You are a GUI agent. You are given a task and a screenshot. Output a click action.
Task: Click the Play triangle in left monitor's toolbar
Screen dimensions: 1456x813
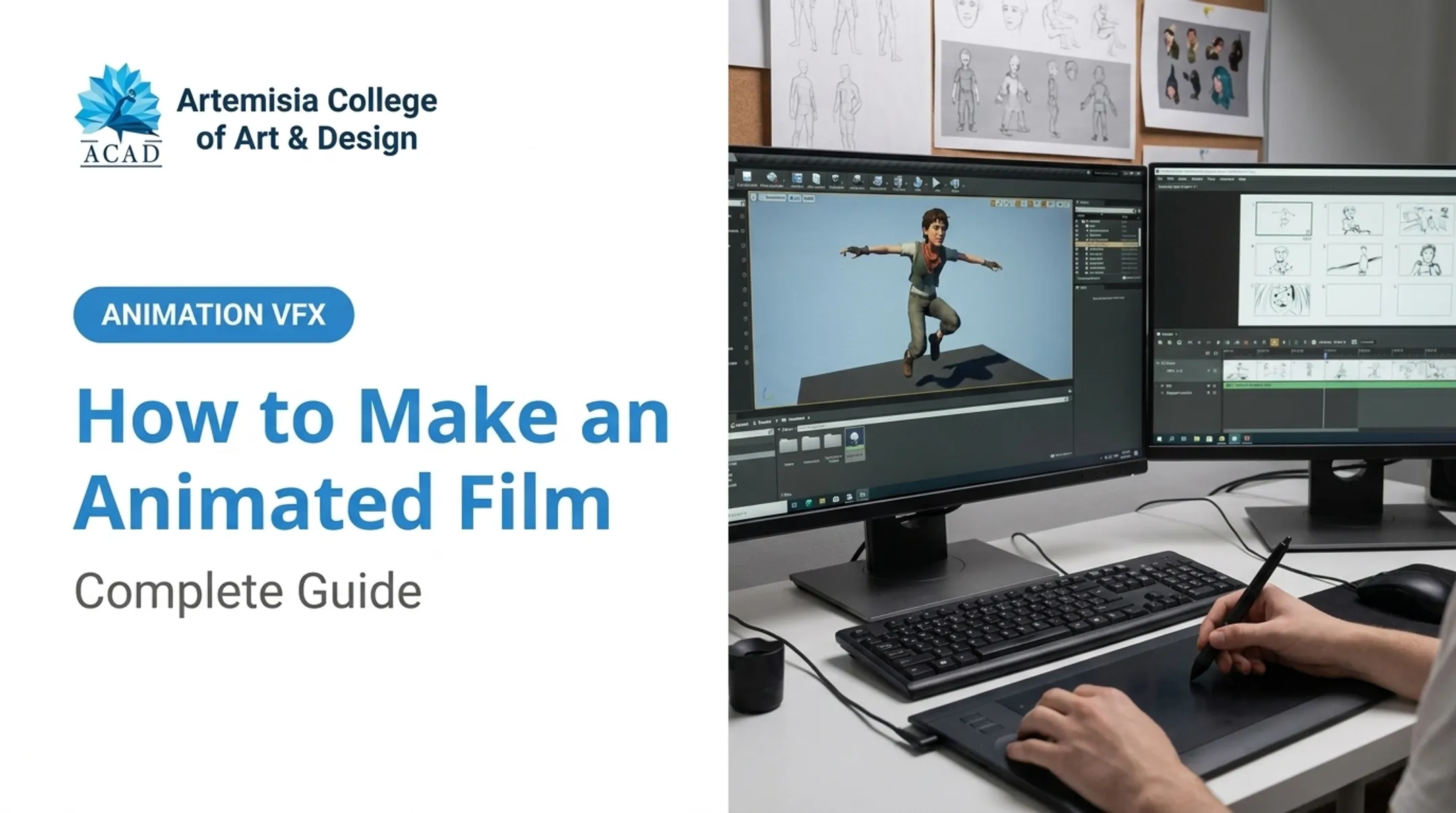(x=936, y=183)
